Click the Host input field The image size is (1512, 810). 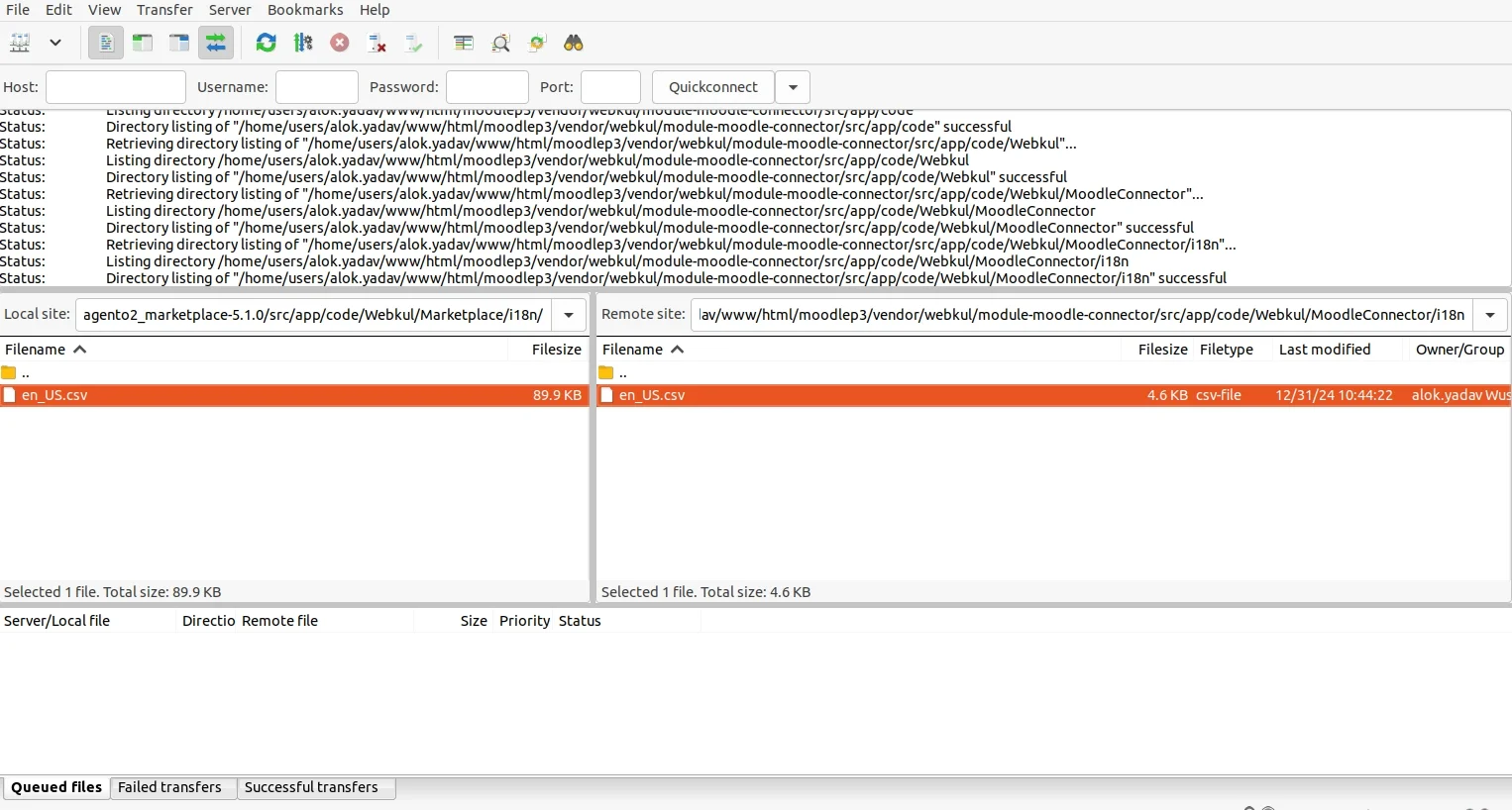click(116, 87)
